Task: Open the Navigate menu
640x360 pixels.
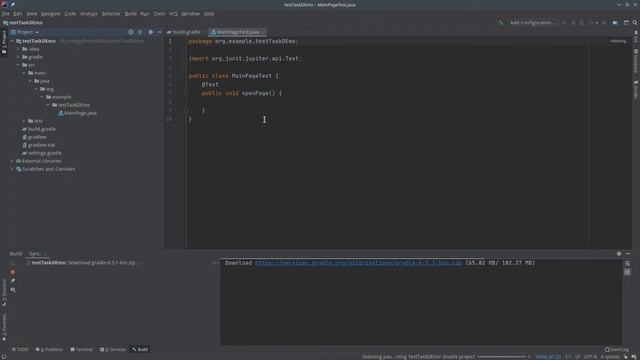Action: (x=51, y=13)
